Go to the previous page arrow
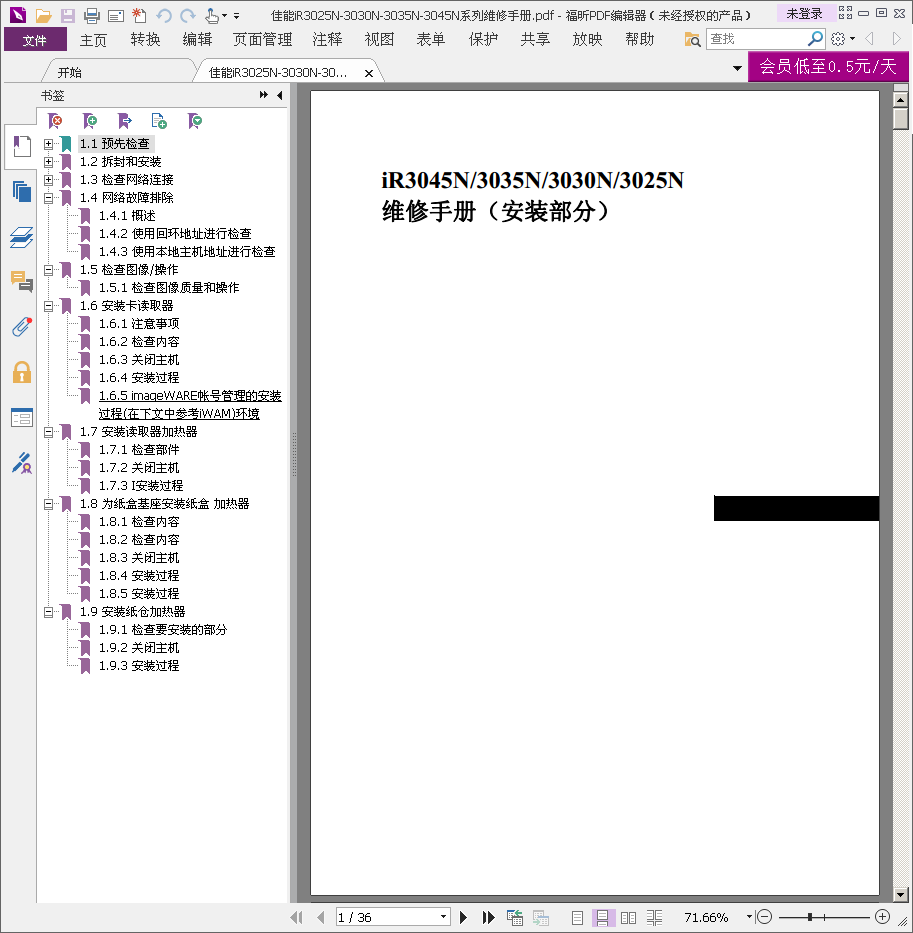The width and height of the screenshot is (913, 933). point(321,917)
